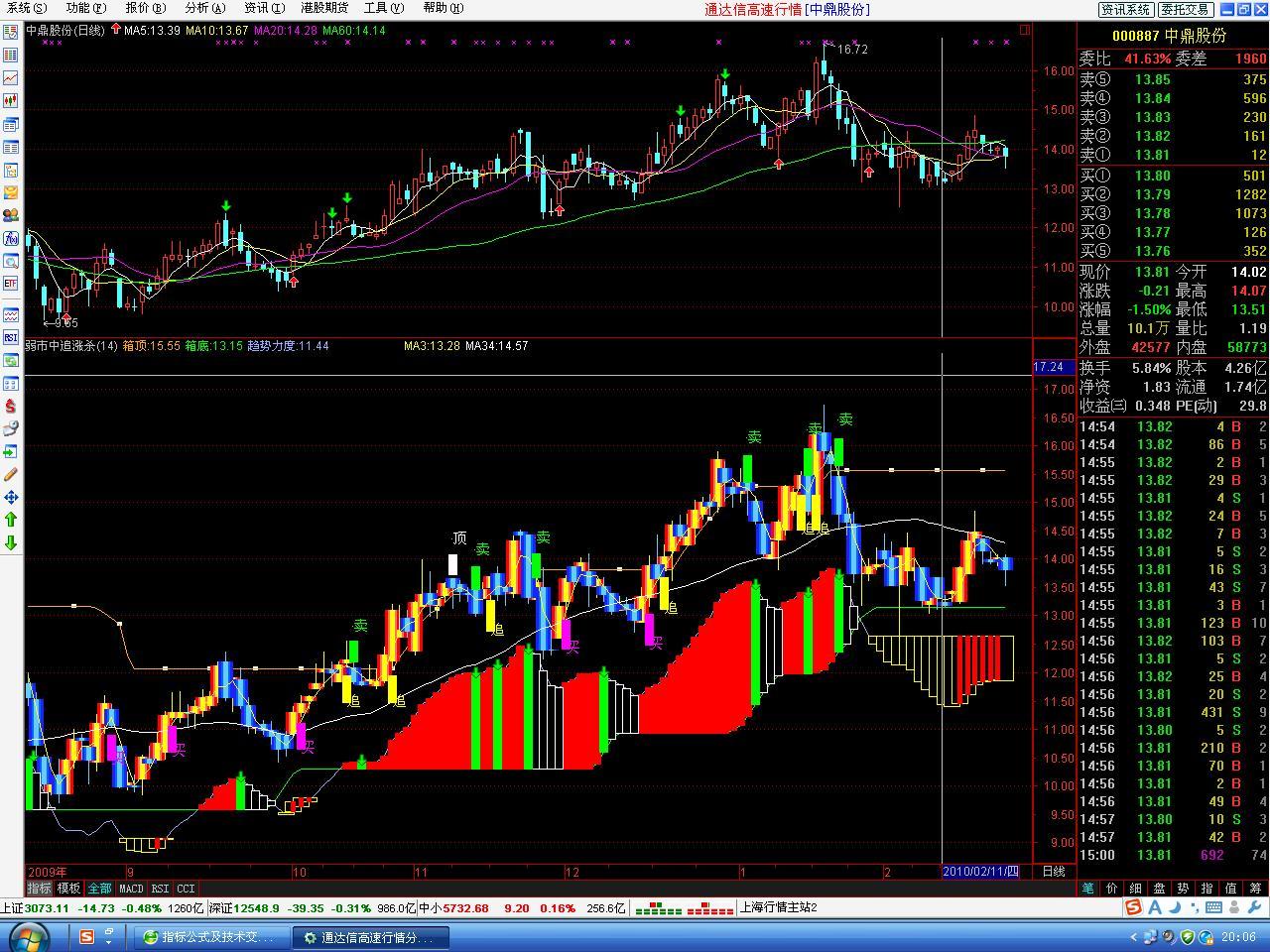Viewport: 1270px width, 952px height.
Task: Expand the hidden system tray icons arrow
Action: tap(1134, 937)
